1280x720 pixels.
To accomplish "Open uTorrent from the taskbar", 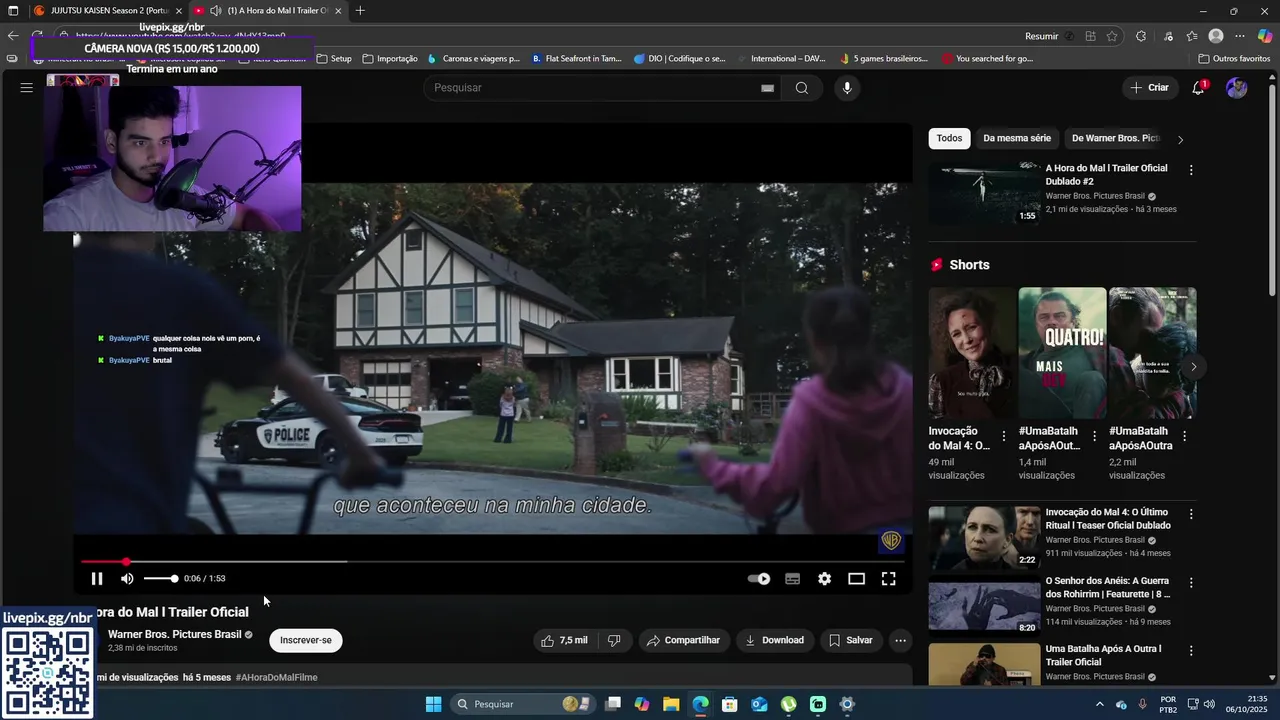I will (x=789, y=704).
